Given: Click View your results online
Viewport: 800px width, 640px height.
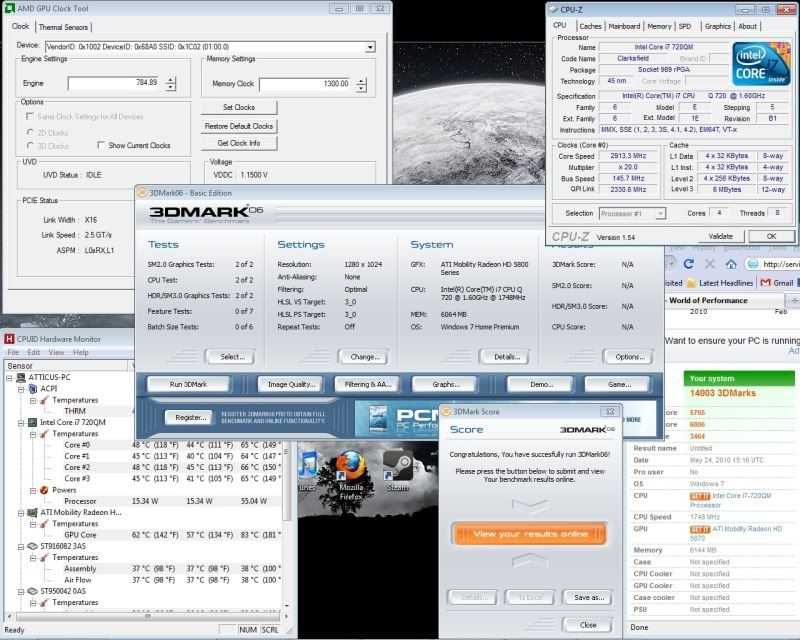Looking at the screenshot, I should click(x=530, y=534).
